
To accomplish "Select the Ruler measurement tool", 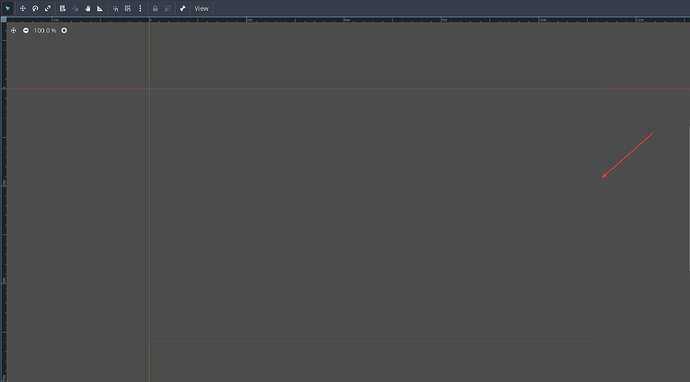I will [100, 8].
